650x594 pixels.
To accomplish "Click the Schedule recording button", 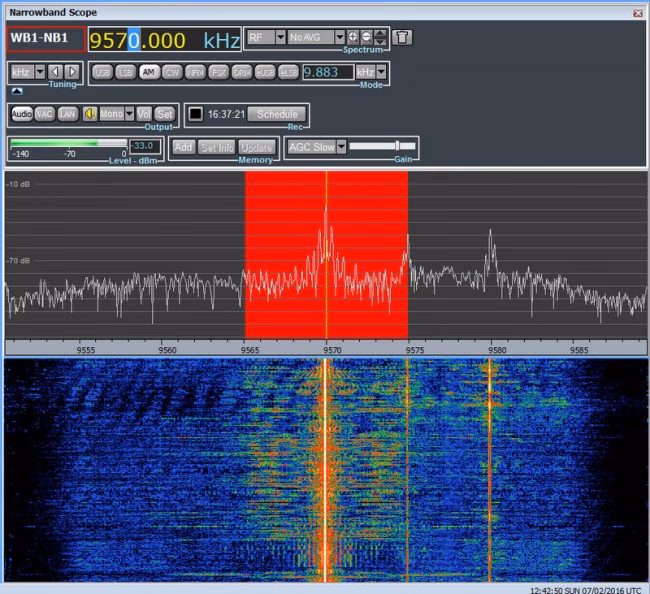I will (x=277, y=114).
